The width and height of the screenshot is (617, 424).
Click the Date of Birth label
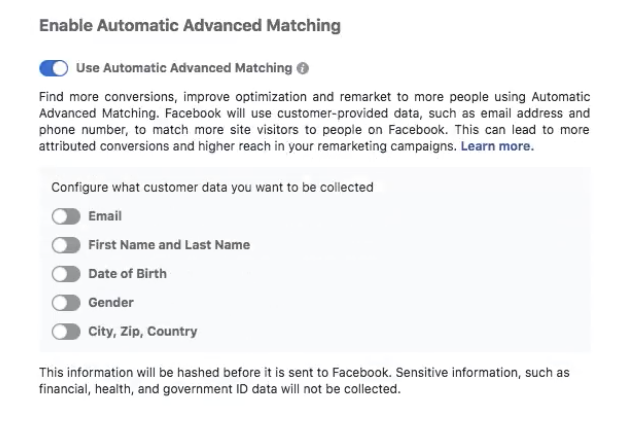[127, 274]
